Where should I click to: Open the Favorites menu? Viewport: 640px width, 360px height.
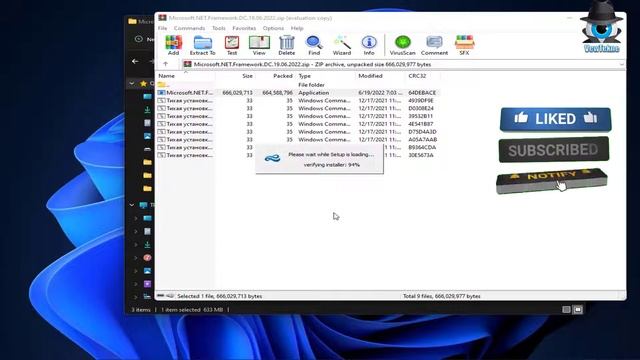(x=244, y=28)
